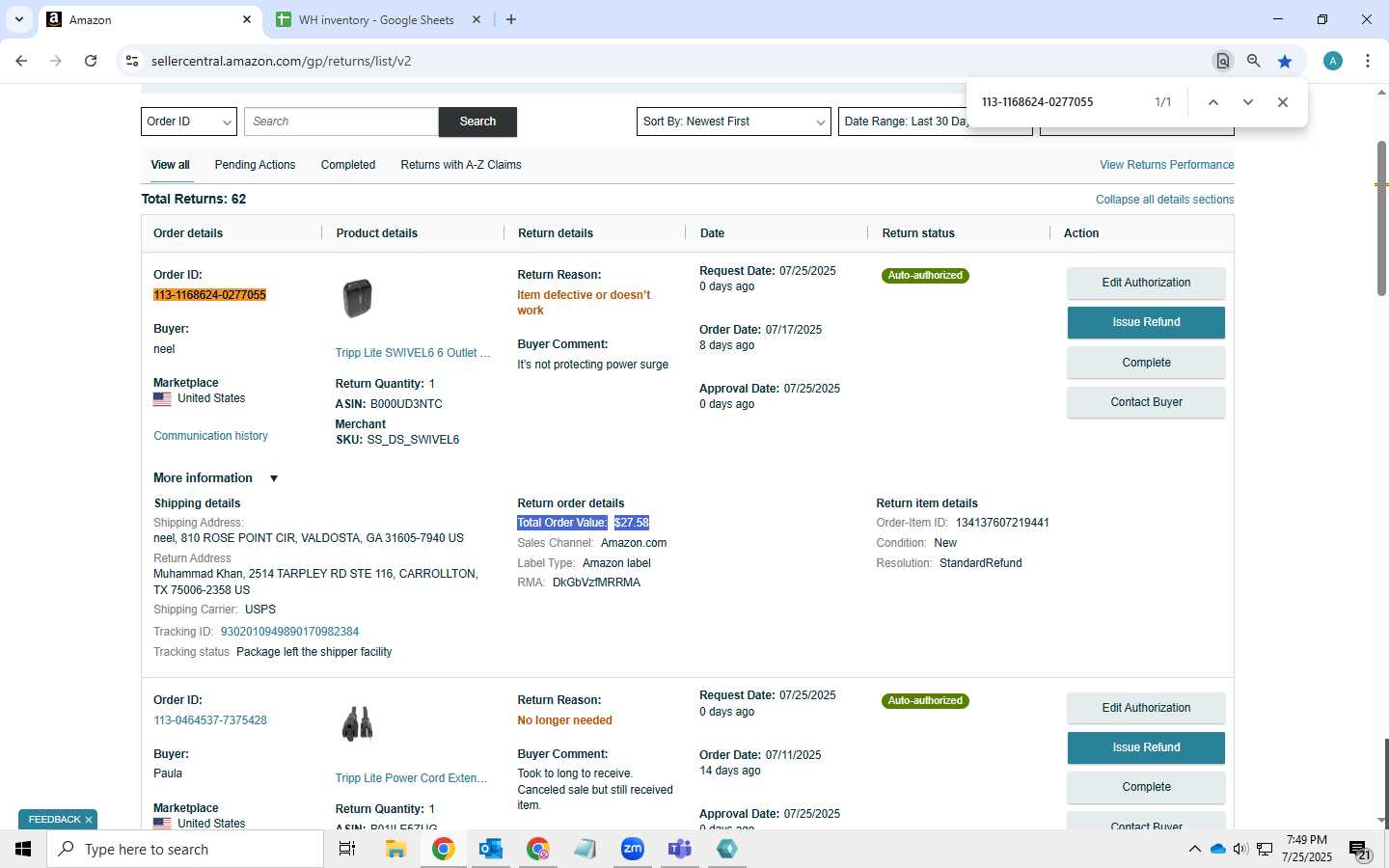Jump to previous find result
1389x868 pixels.
(x=1213, y=102)
